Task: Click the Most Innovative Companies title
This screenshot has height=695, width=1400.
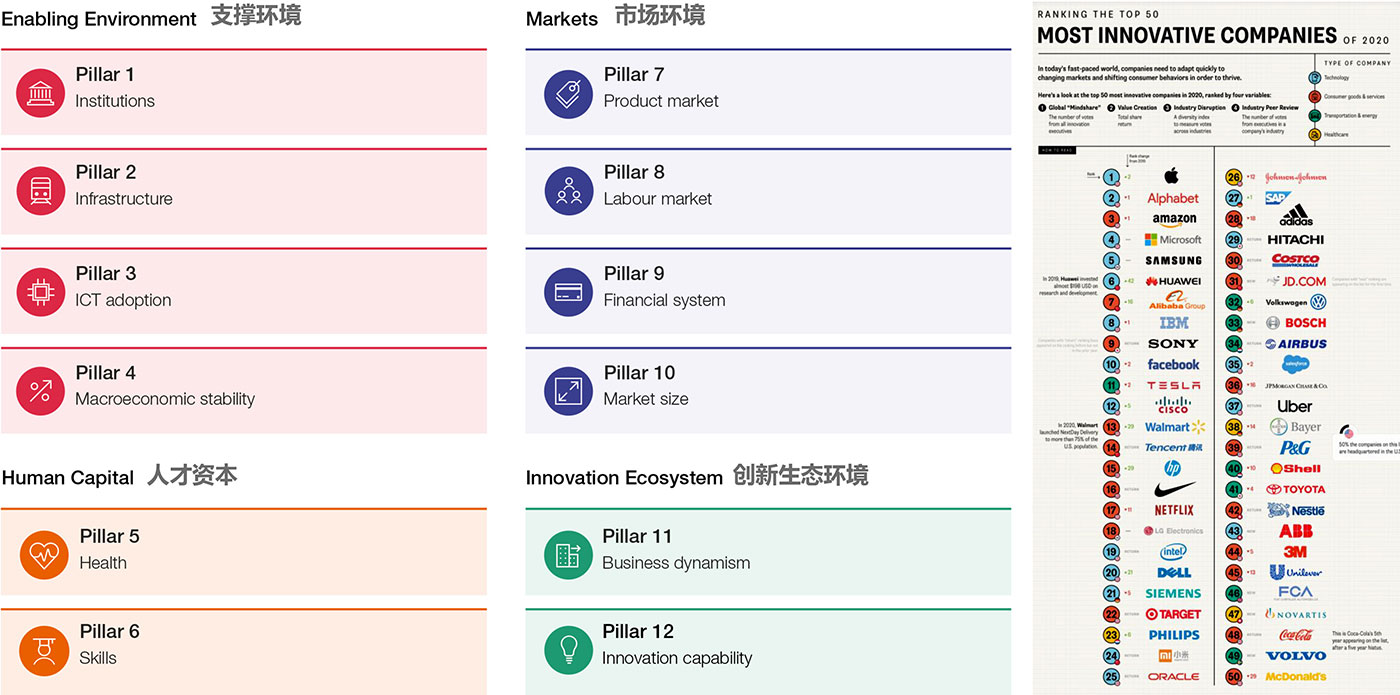Action: click(1187, 37)
